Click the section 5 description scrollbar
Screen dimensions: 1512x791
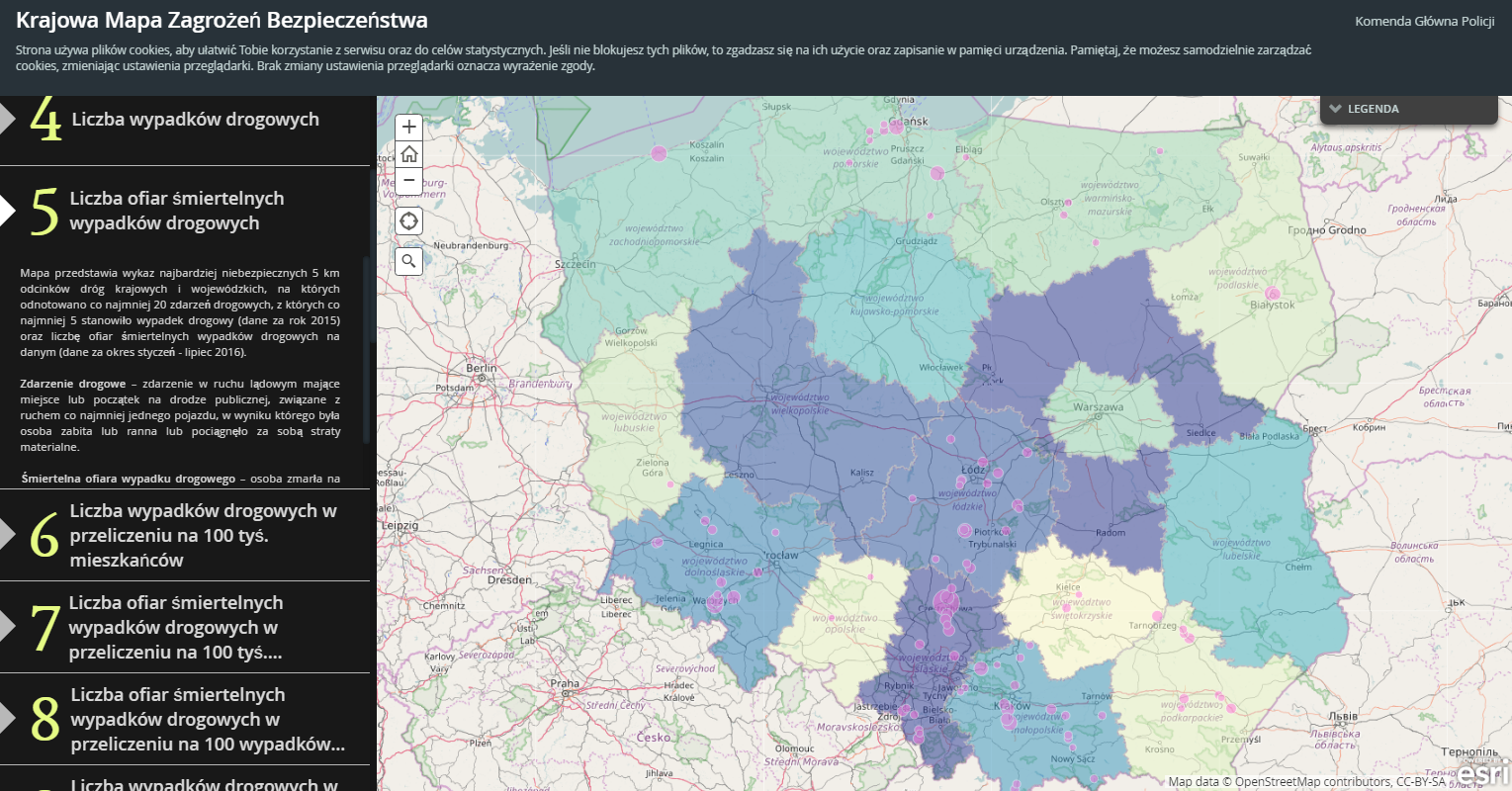(366, 350)
